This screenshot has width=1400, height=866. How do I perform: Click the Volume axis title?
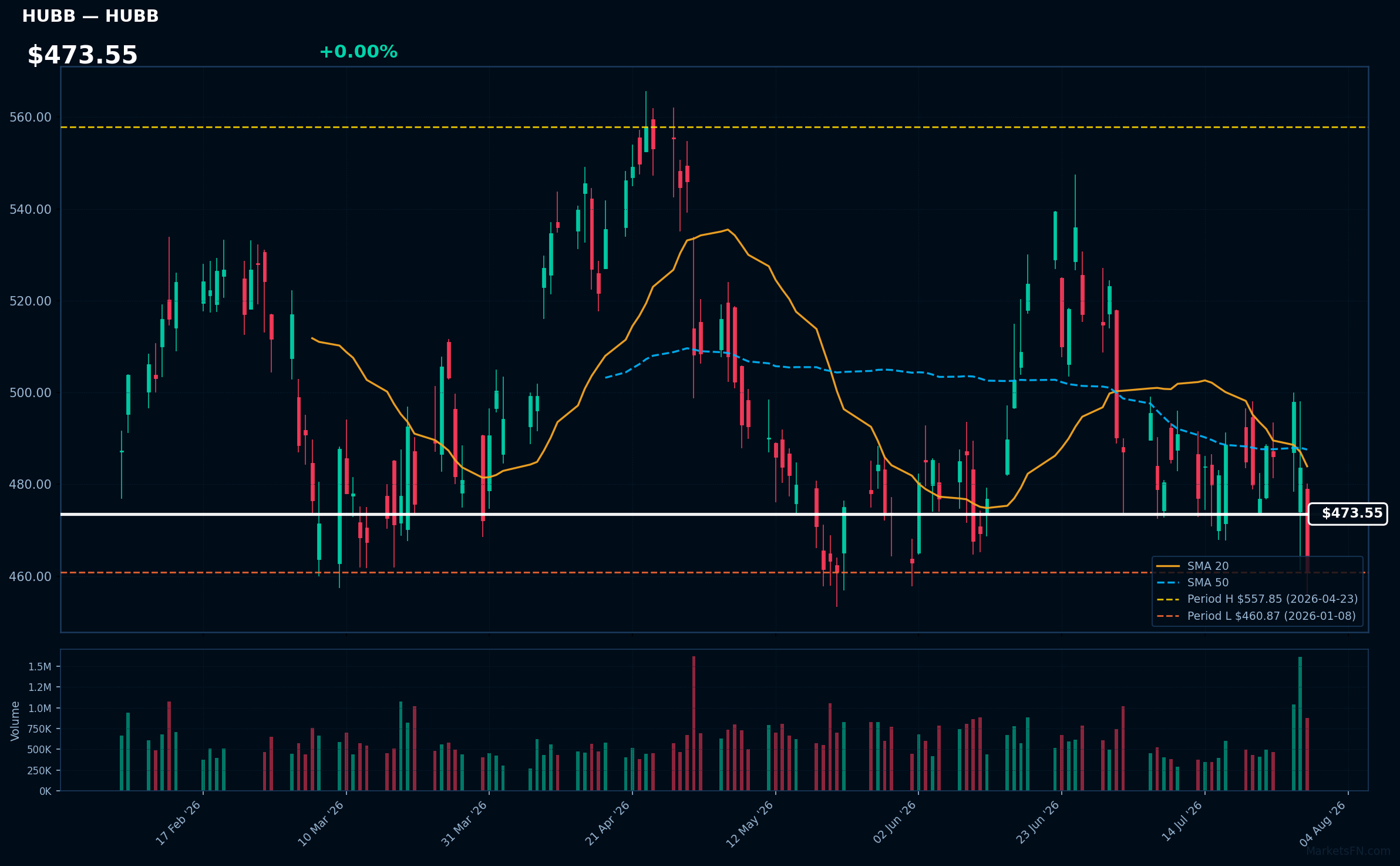coord(15,721)
